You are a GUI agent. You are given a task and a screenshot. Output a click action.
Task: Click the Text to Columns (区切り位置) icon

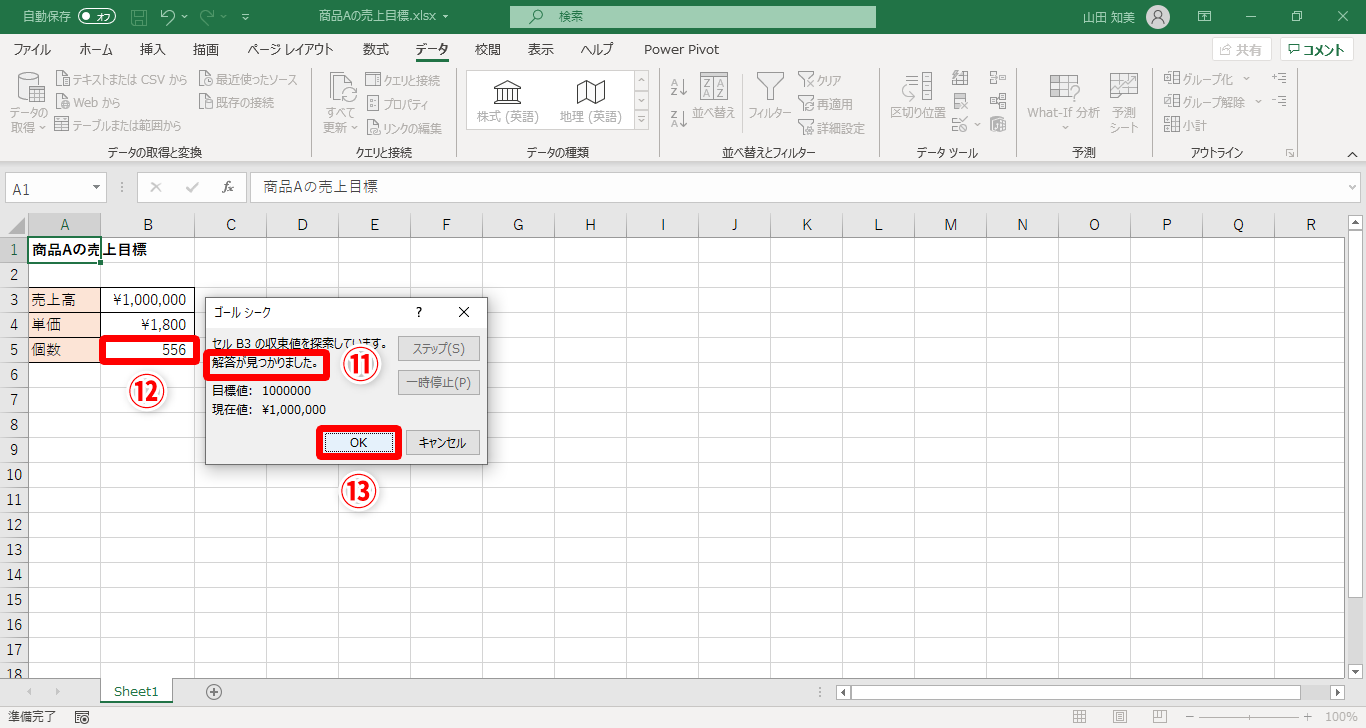click(x=918, y=88)
